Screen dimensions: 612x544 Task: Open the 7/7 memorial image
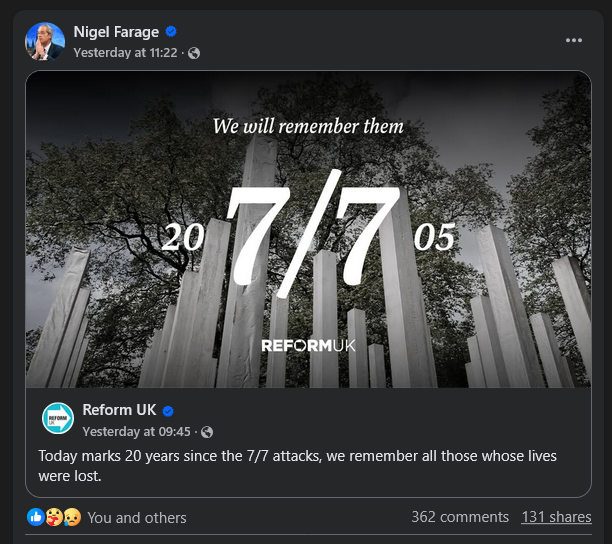pos(308,230)
